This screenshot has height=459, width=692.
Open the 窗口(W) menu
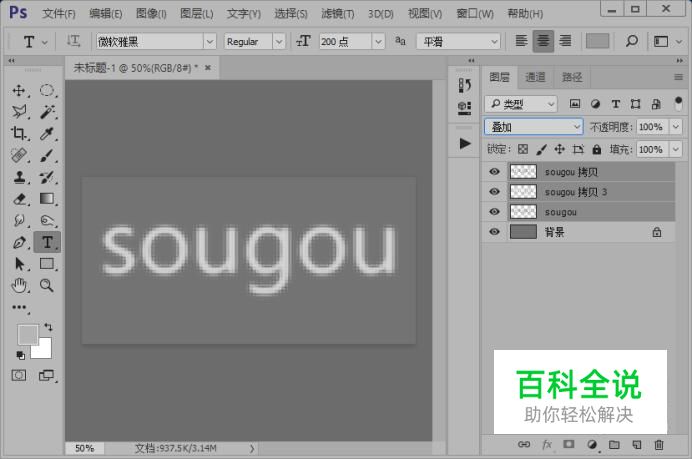(475, 14)
